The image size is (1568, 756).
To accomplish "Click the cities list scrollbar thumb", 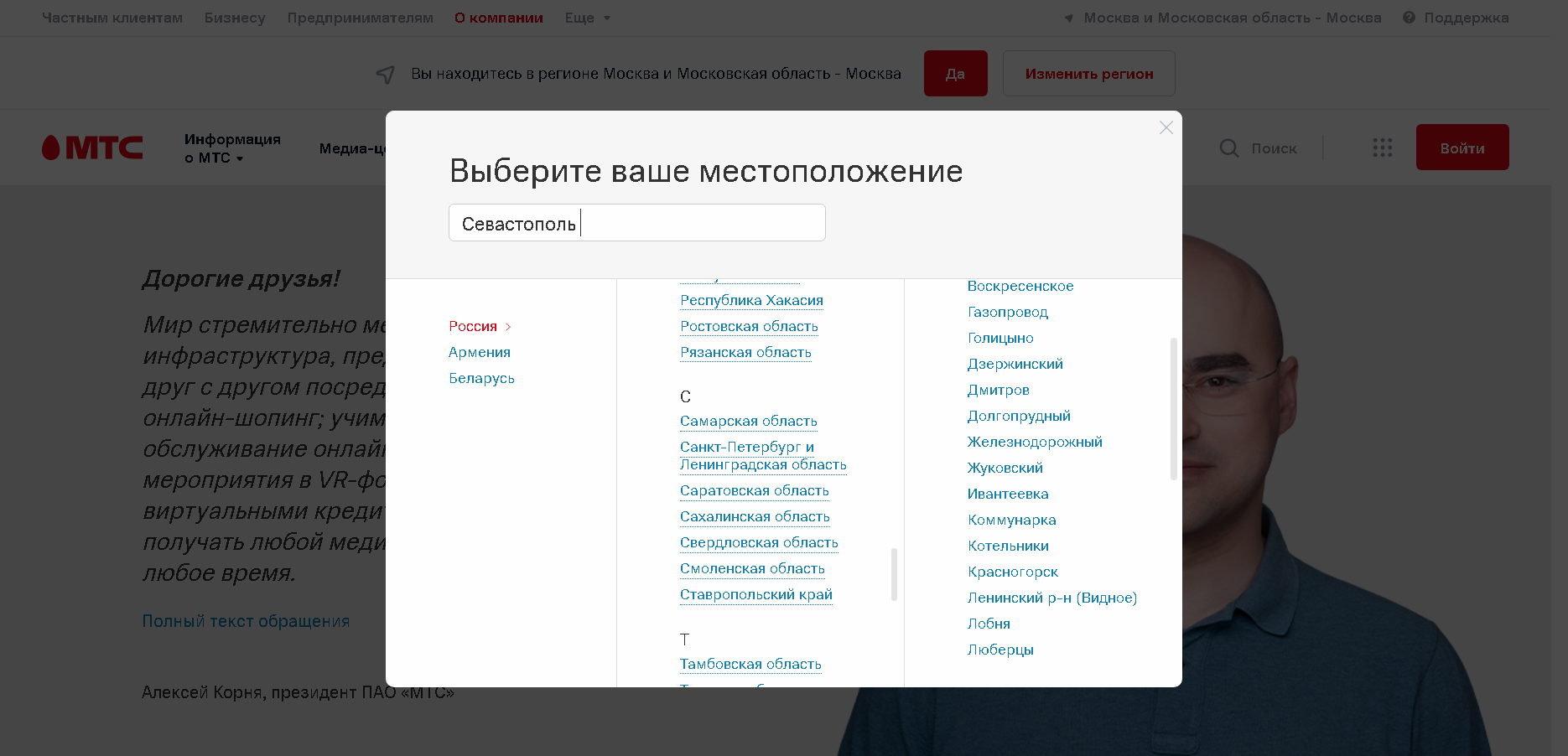I will [1173, 408].
